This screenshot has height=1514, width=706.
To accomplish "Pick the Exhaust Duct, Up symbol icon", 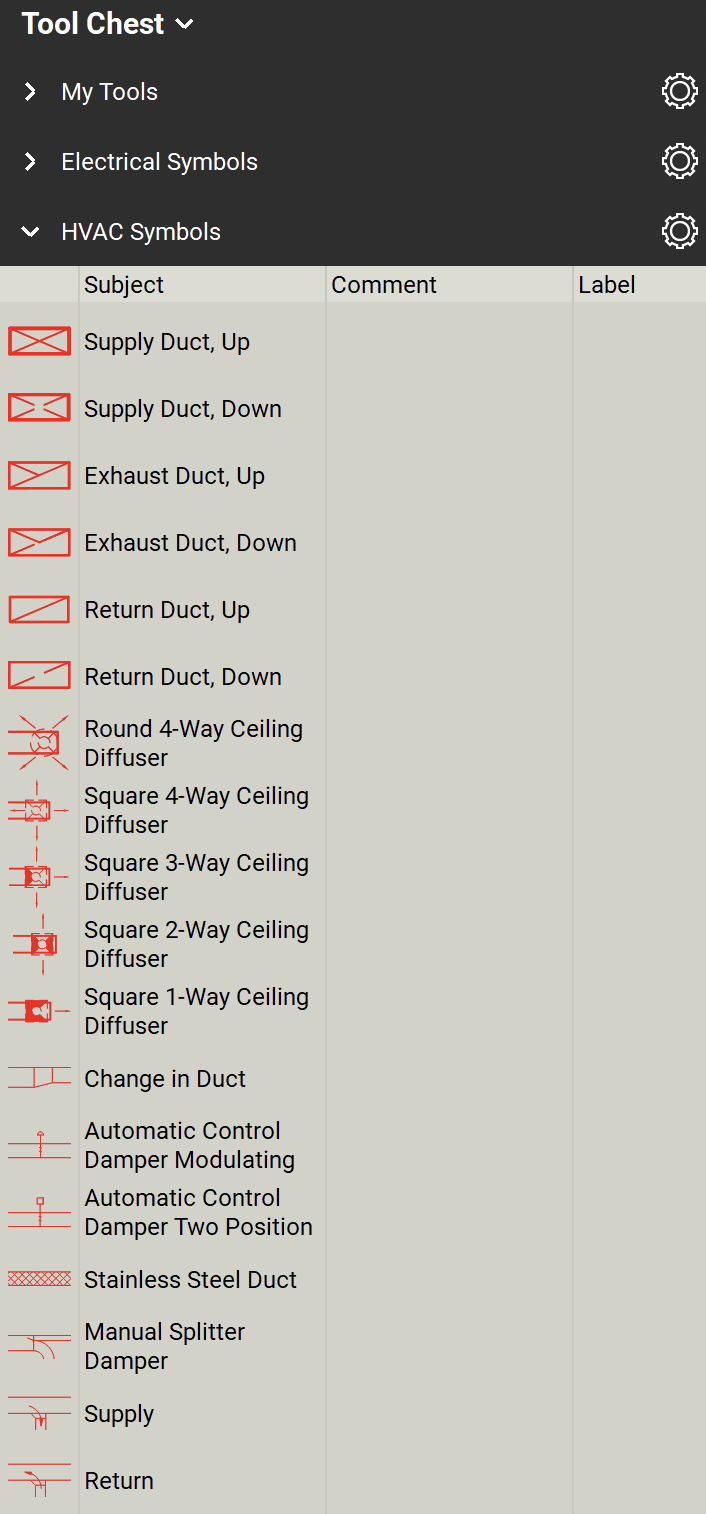I will [x=39, y=475].
